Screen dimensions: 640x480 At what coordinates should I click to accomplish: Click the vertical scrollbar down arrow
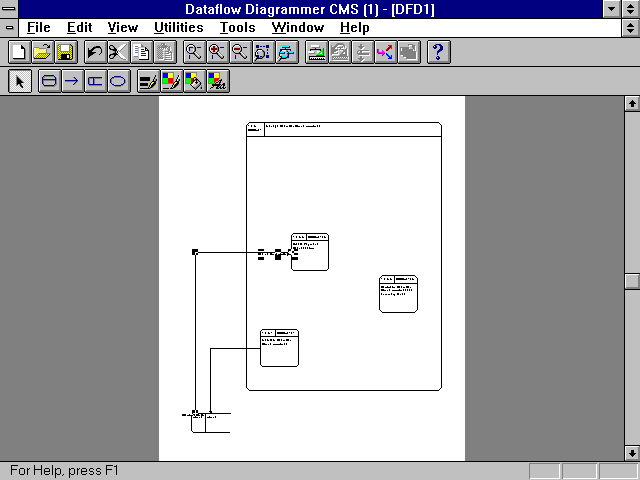631,453
